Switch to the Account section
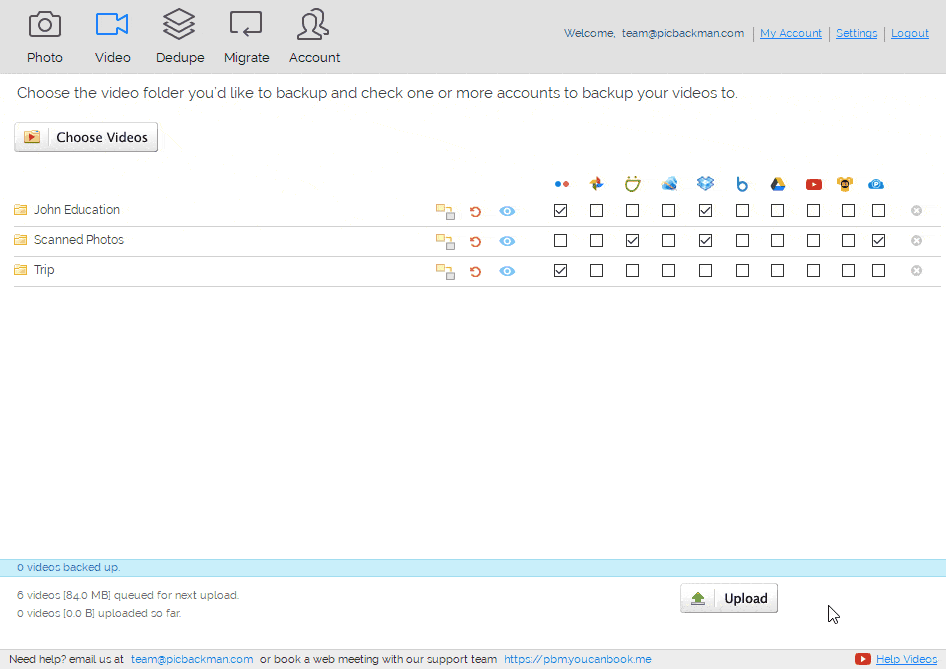The width and height of the screenshot is (946, 669). point(314,36)
